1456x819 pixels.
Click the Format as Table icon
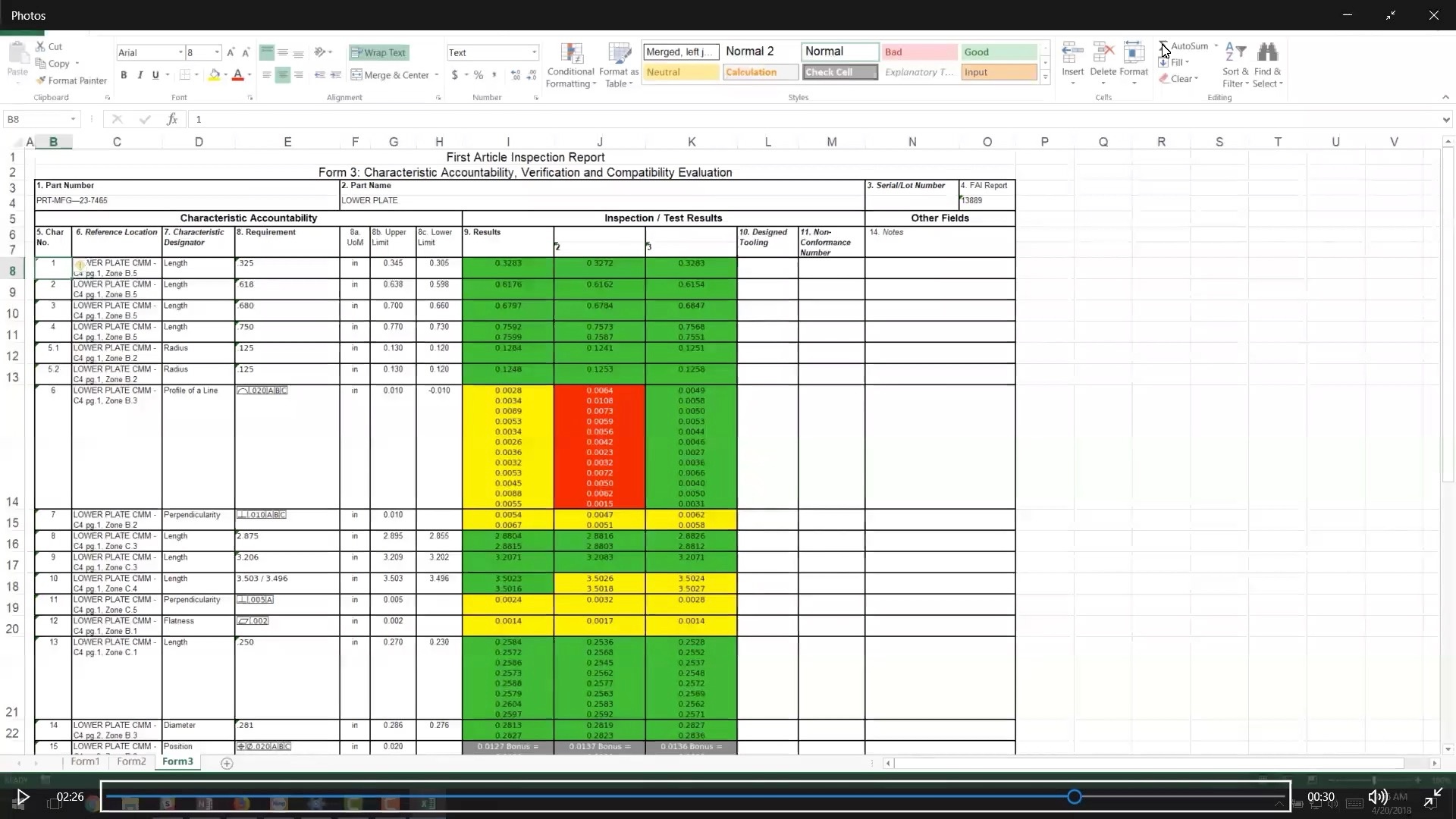click(x=619, y=55)
